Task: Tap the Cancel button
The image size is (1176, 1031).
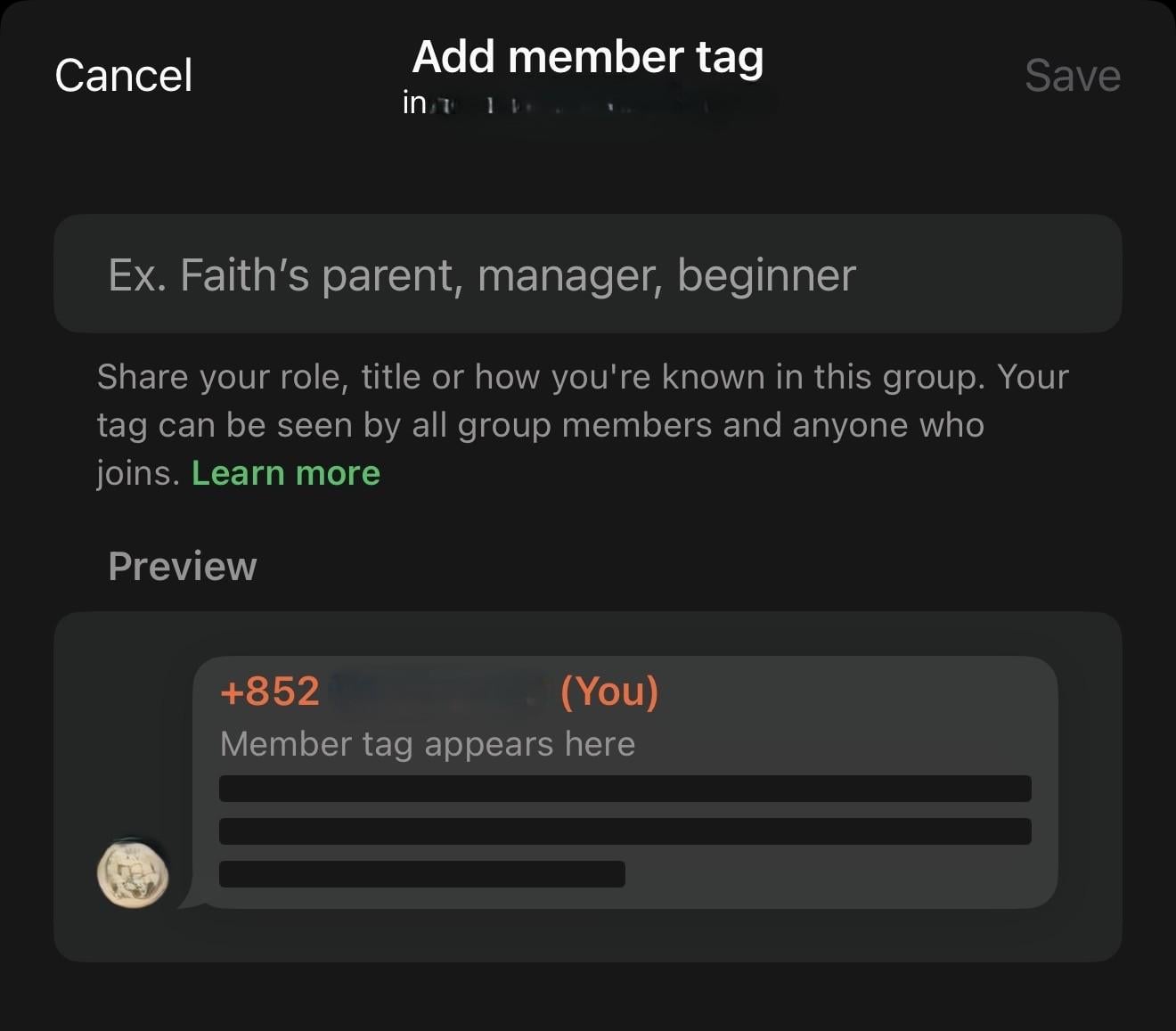Action: click(x=123, y=75)
